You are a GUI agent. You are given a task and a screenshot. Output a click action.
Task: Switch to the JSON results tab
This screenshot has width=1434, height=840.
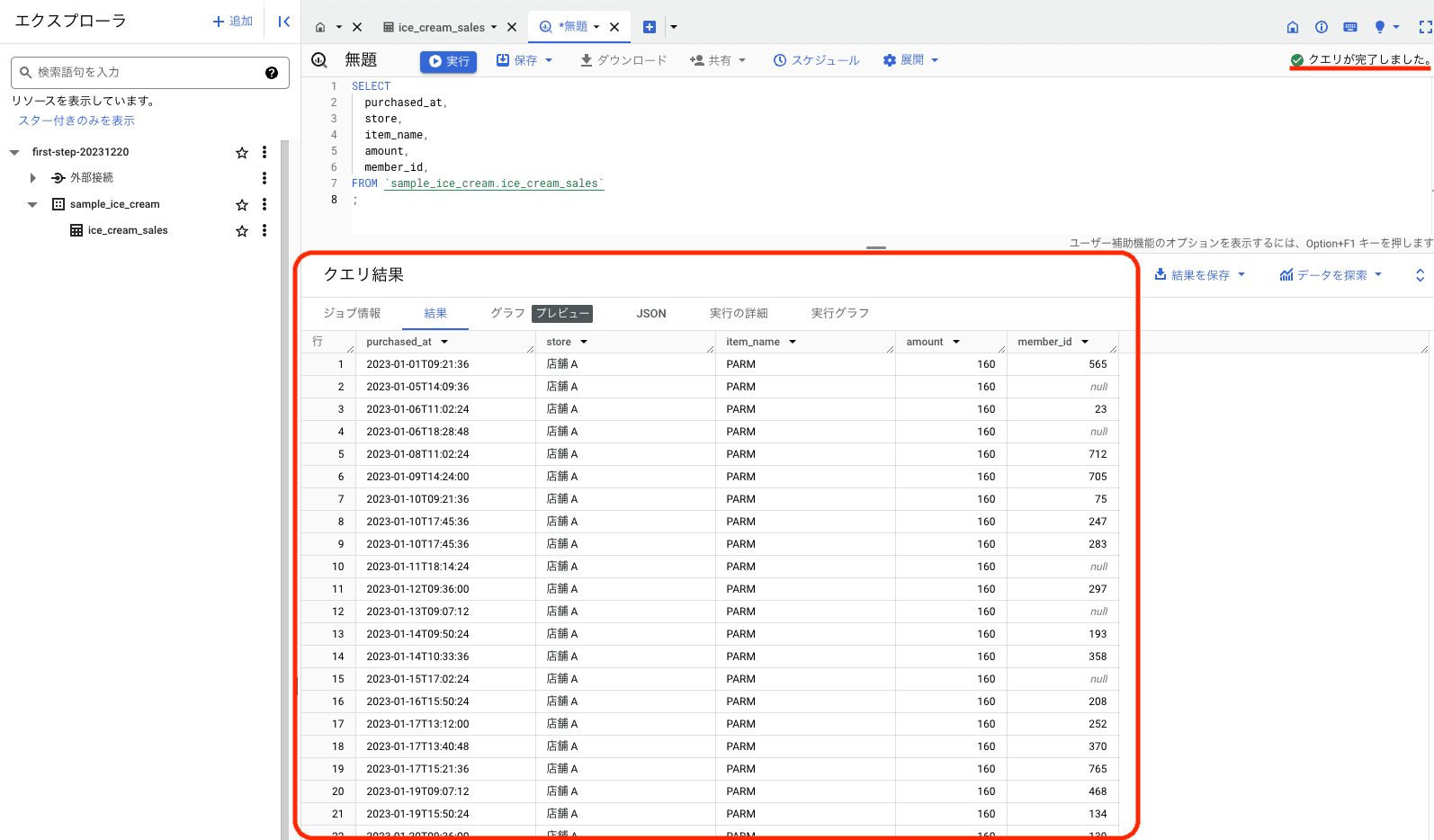[x=651, y=313]
